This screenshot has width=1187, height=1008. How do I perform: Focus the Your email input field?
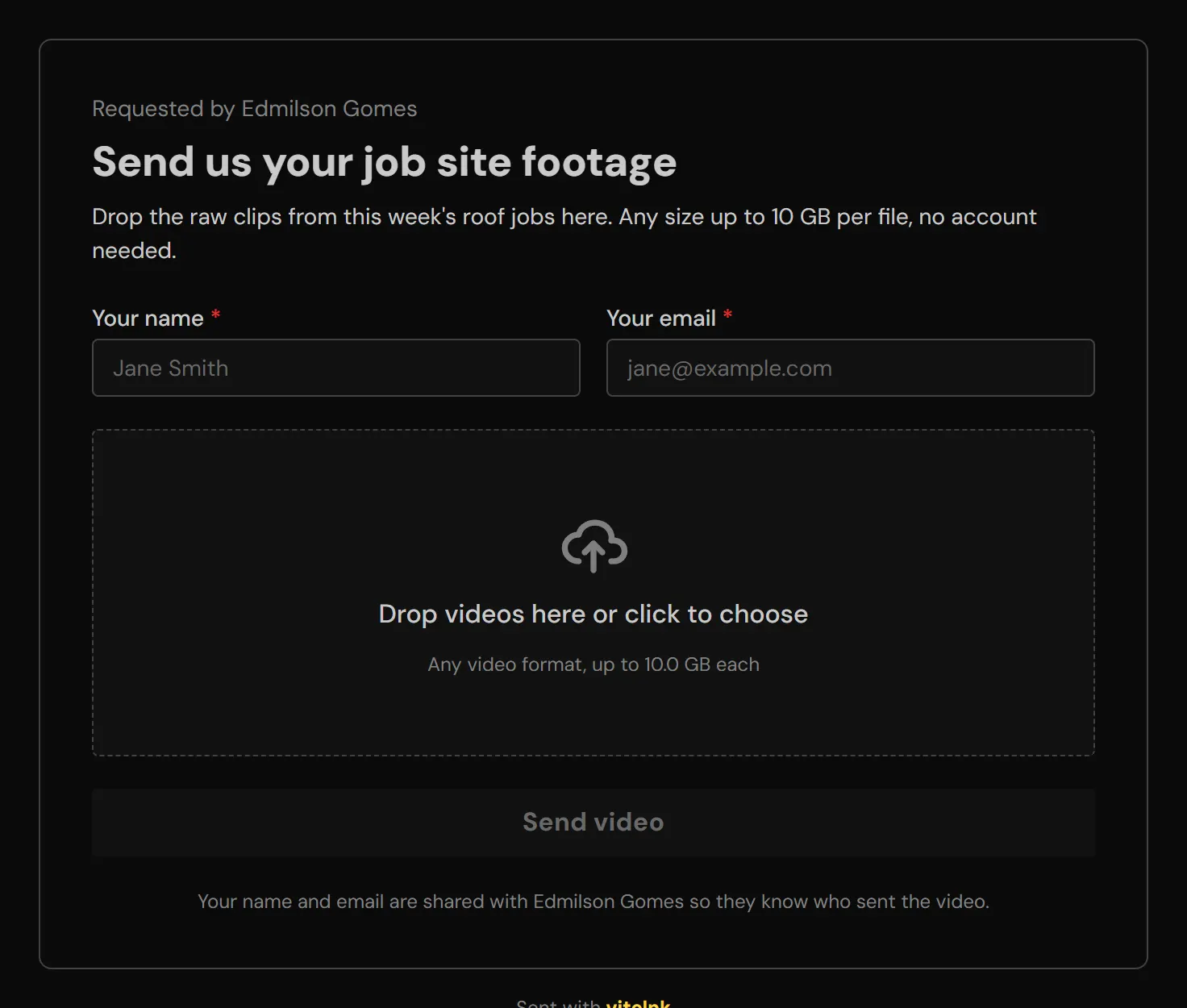pos(850,368)
